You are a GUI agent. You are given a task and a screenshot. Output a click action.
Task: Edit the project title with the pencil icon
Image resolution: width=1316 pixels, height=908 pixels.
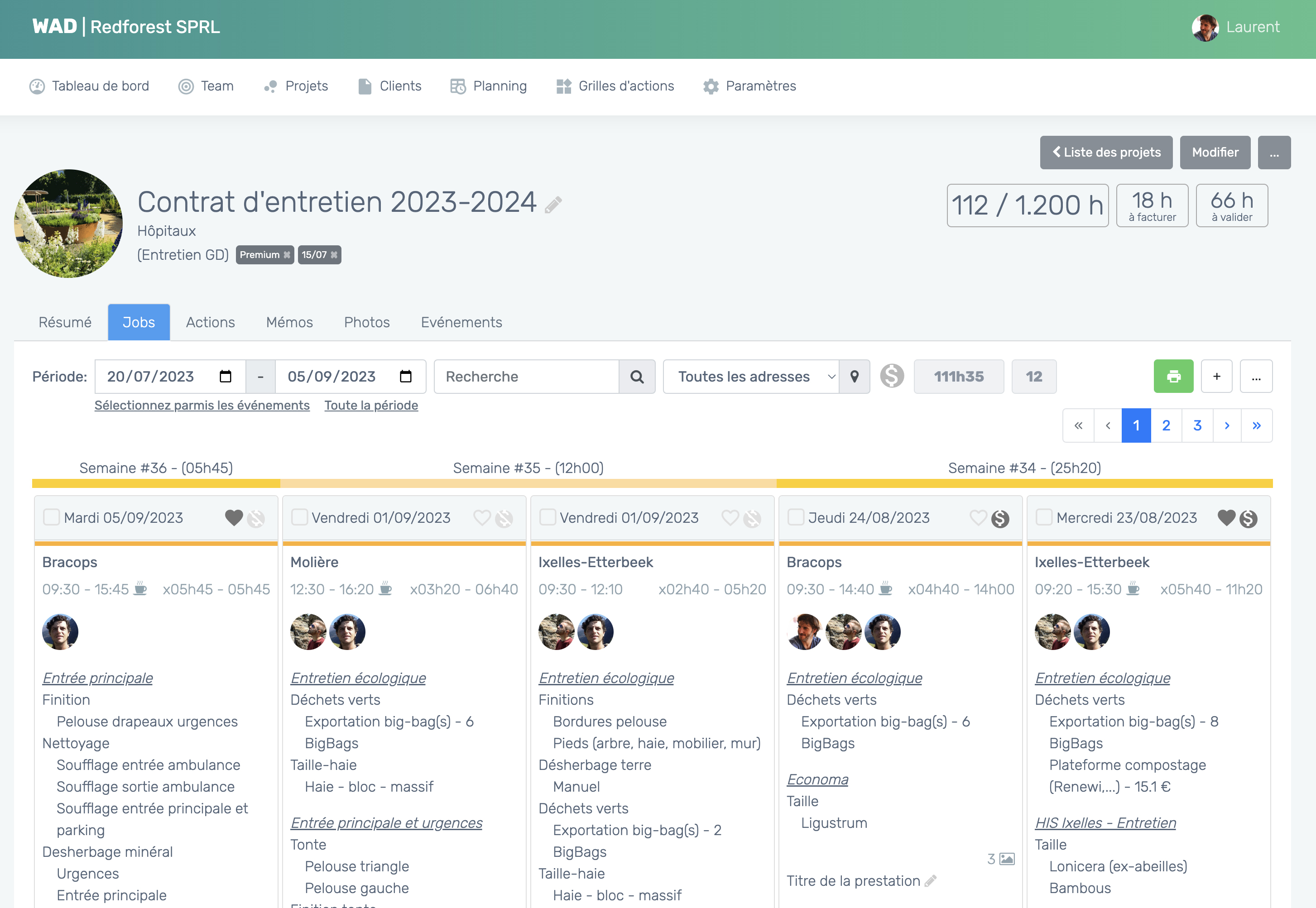point(552,204)
